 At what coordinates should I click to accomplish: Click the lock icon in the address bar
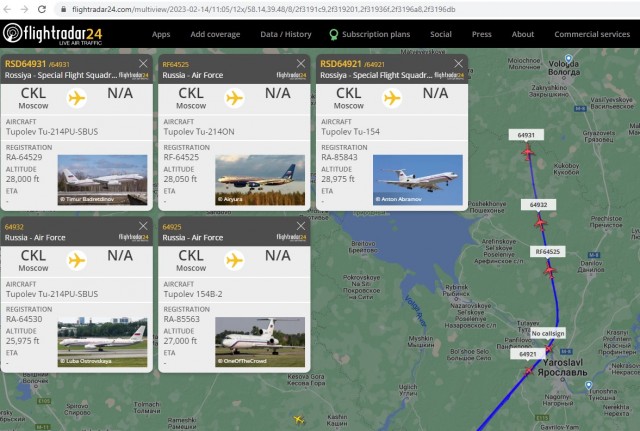[63, 9]
